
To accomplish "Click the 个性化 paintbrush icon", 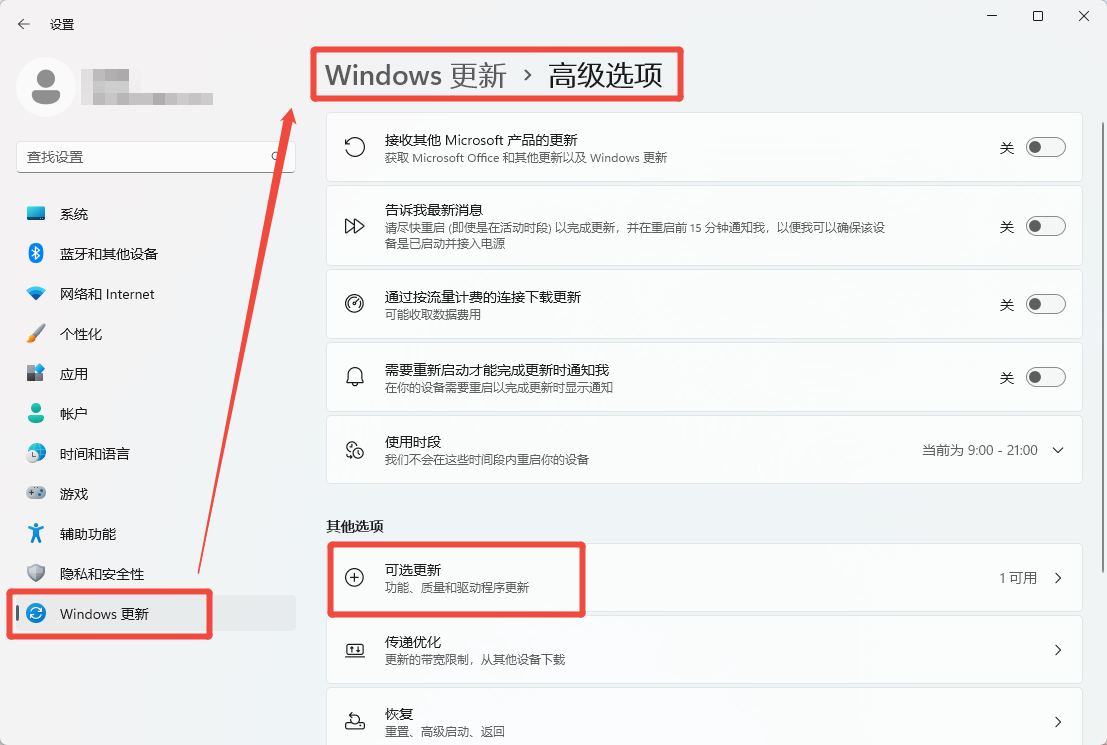I will (x=36, y=333).
